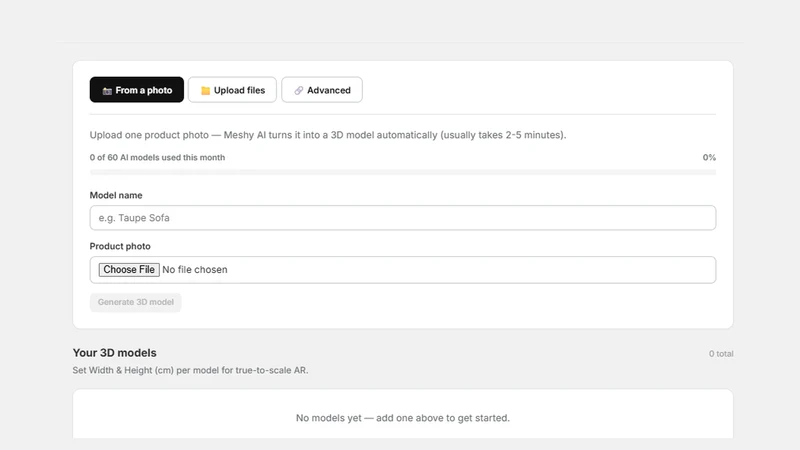Click the 'Set Width & Height (cm)' hint text

tap(190, 370)
